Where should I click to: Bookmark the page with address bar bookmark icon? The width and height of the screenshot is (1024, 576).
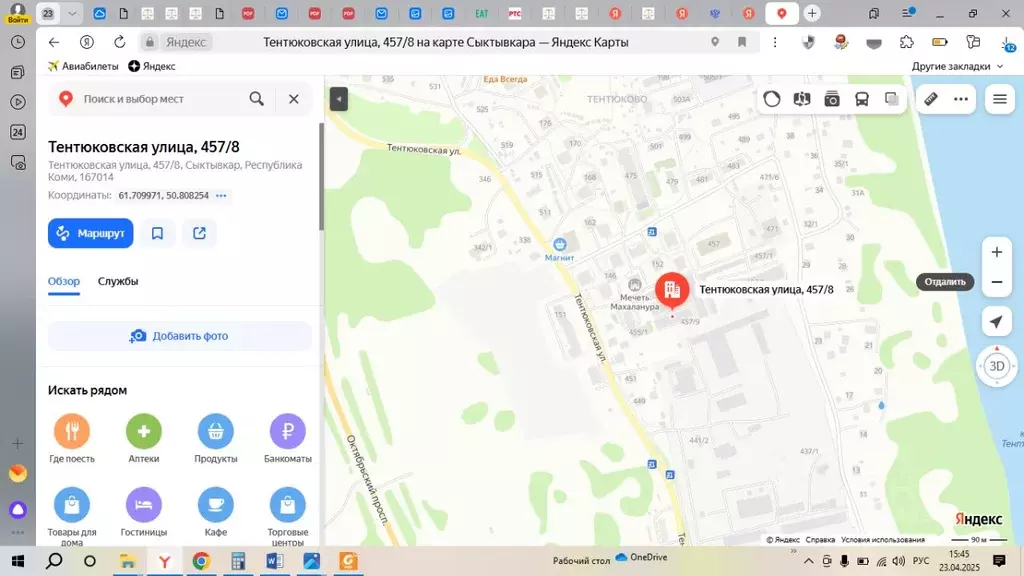click(x=742, y=42)
